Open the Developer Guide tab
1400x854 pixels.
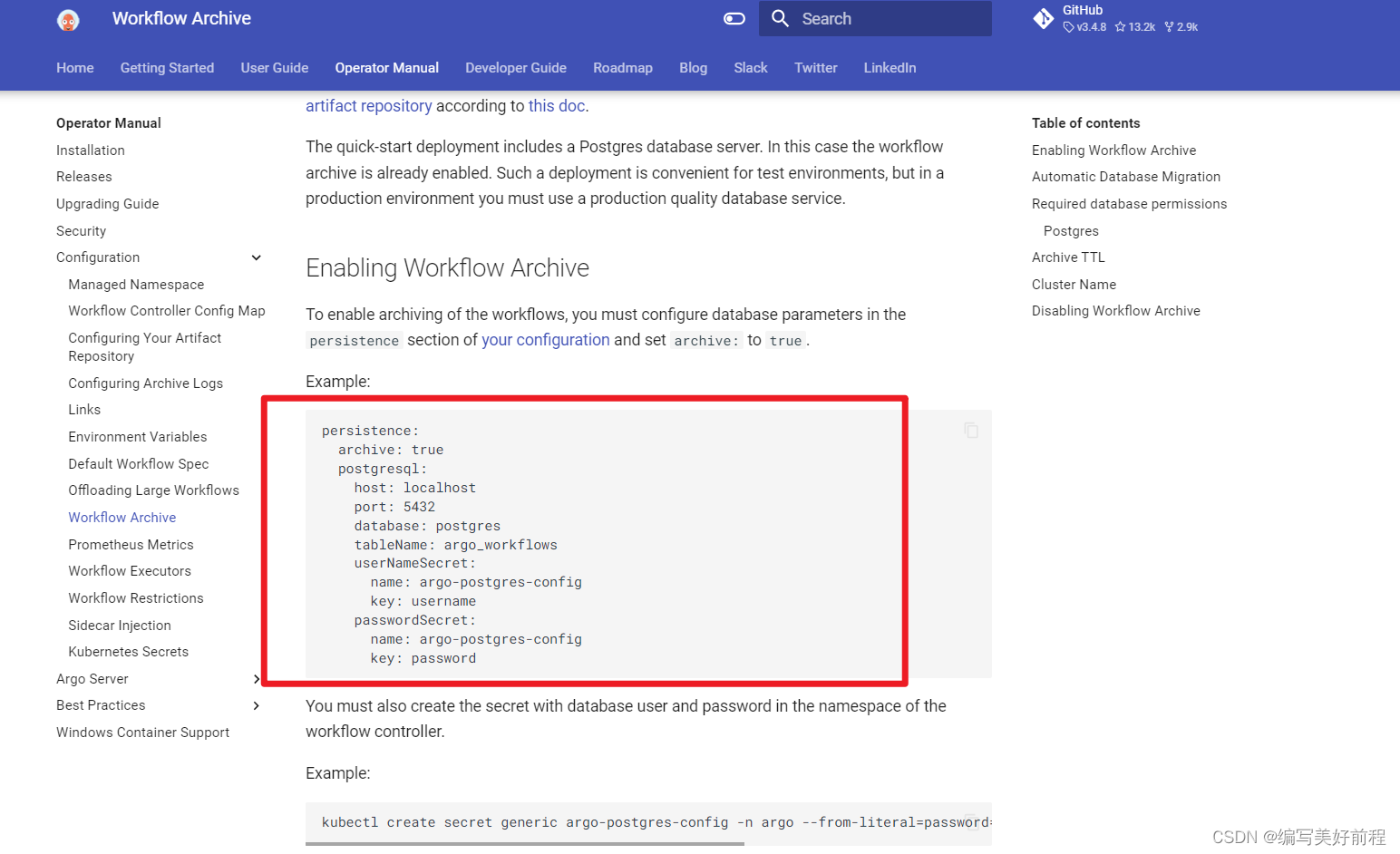coord(516,68)
